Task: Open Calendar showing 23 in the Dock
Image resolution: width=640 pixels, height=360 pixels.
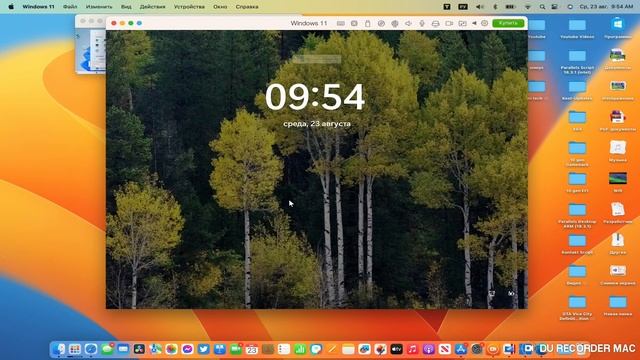Action: coord(252,349)
